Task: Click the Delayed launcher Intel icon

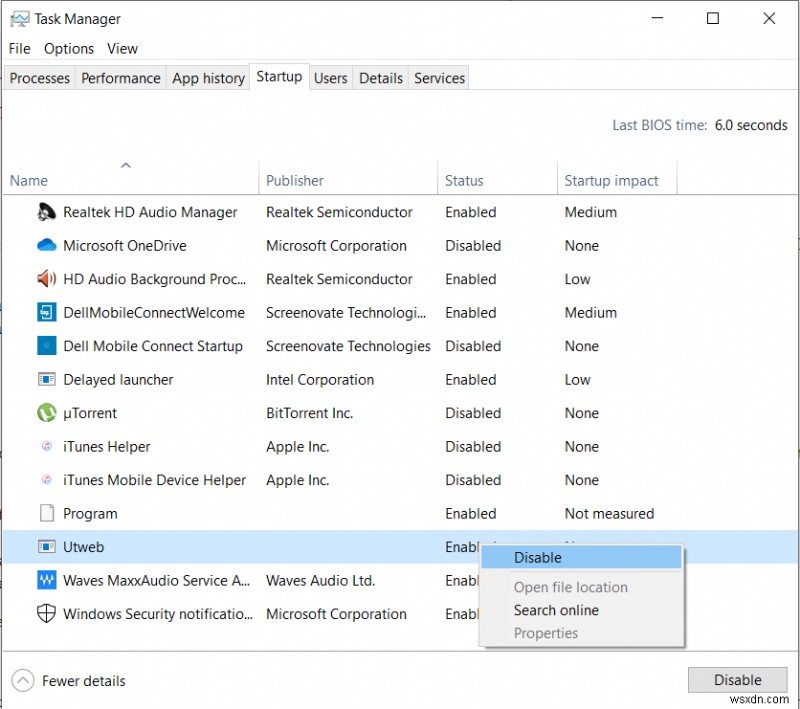Action: (x=46, y=379)
